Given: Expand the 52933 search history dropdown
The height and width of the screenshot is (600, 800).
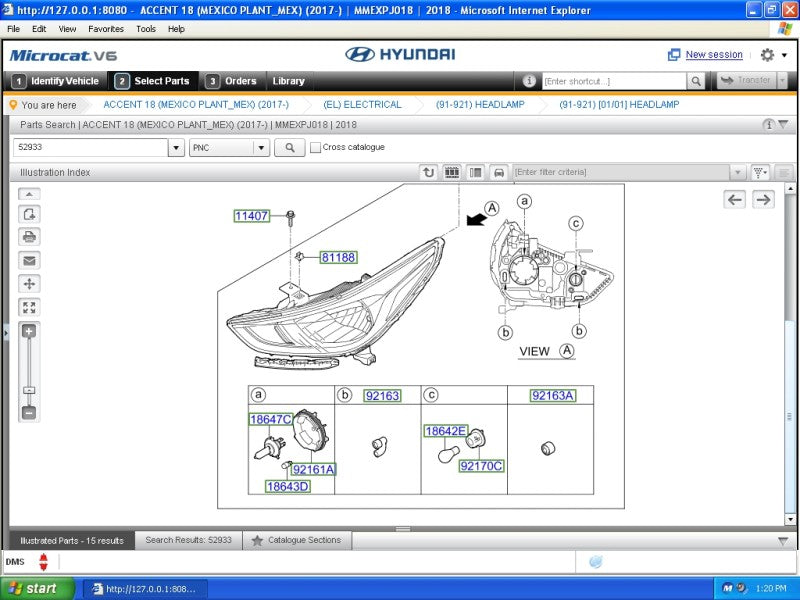Looking at the screenshot, I should point(176,148).
